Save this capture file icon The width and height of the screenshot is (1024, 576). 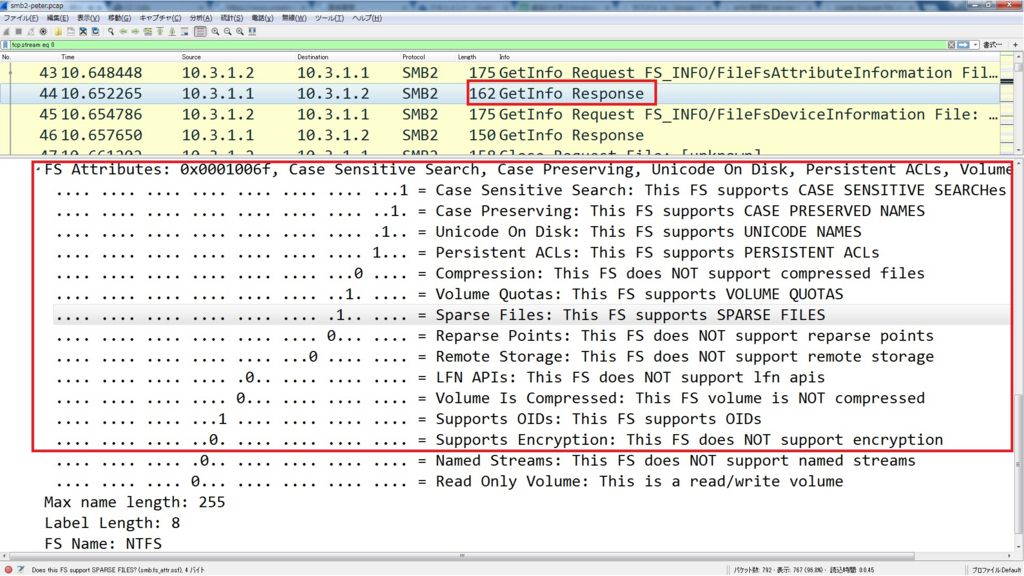pos(71,31)
